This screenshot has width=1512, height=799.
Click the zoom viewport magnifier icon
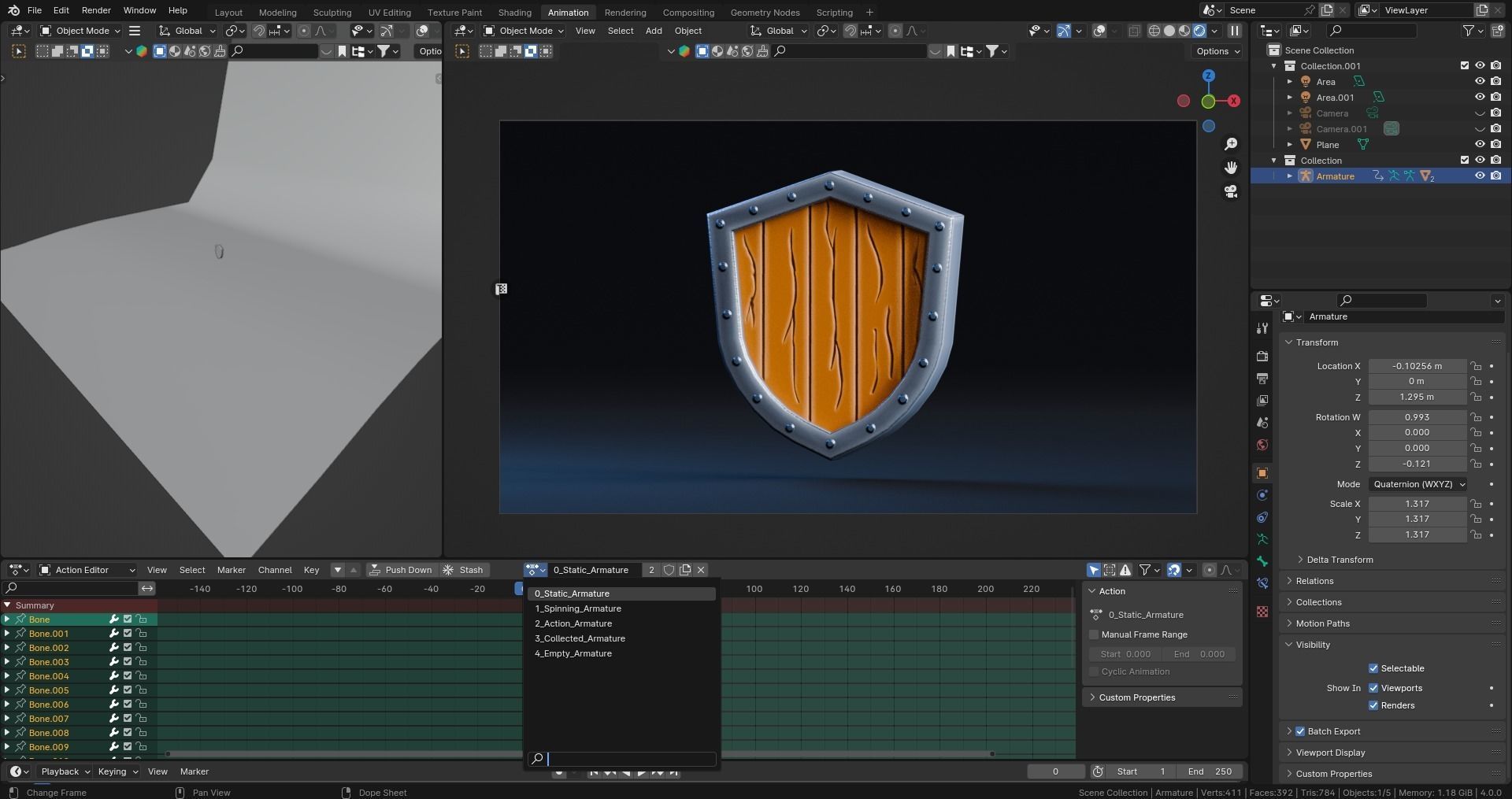[x=1231, y=144]
